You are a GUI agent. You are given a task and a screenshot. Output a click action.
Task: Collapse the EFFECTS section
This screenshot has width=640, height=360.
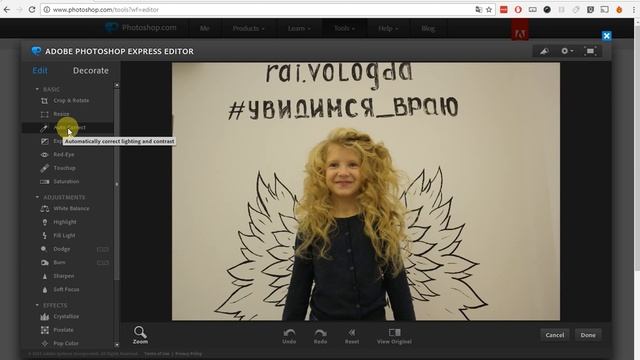click(x=37, y=305)
